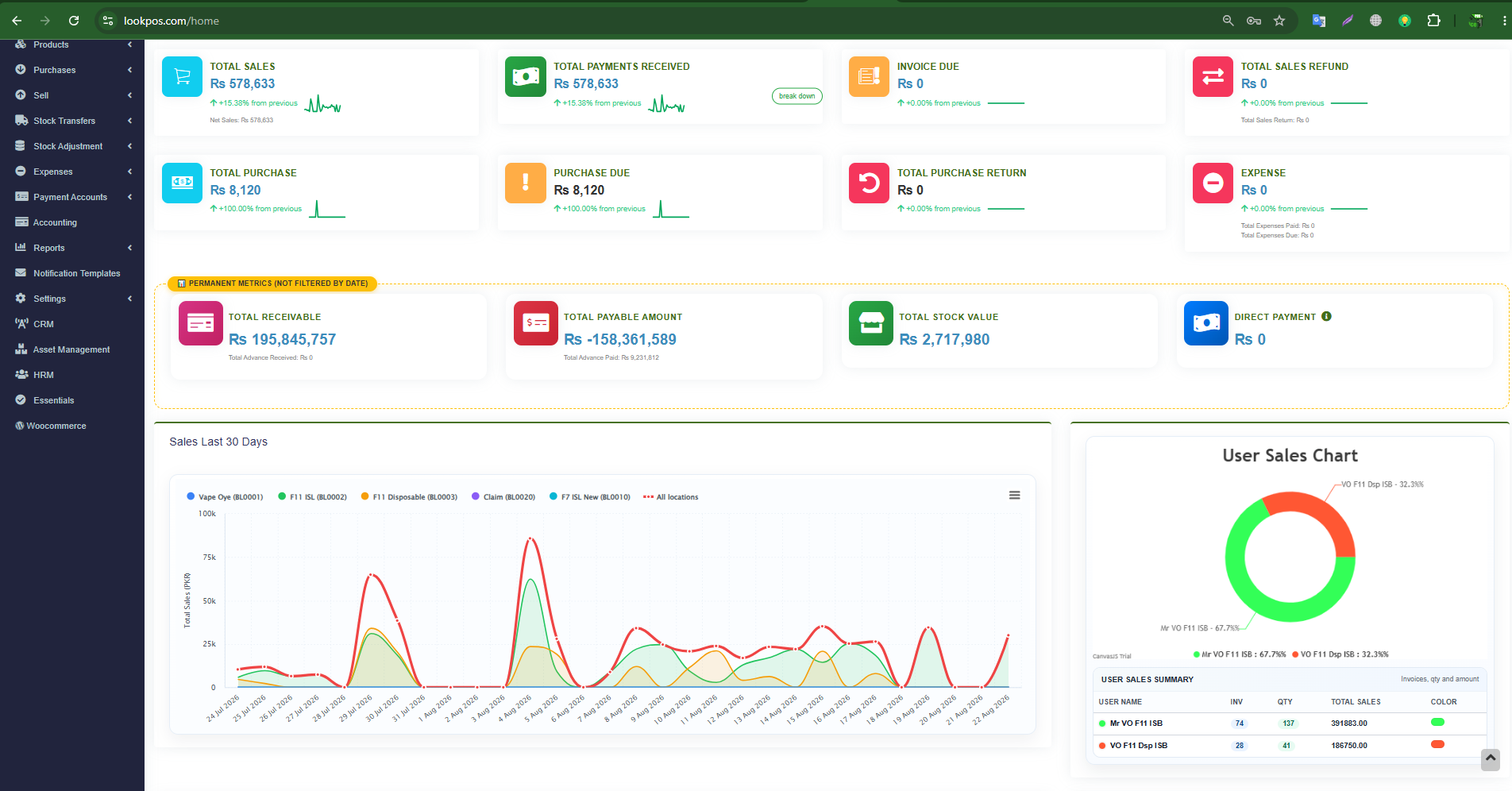Click the Direct Payment blue icon
This screenshot has height=791, width=1512.
(x=1206, y=323)
